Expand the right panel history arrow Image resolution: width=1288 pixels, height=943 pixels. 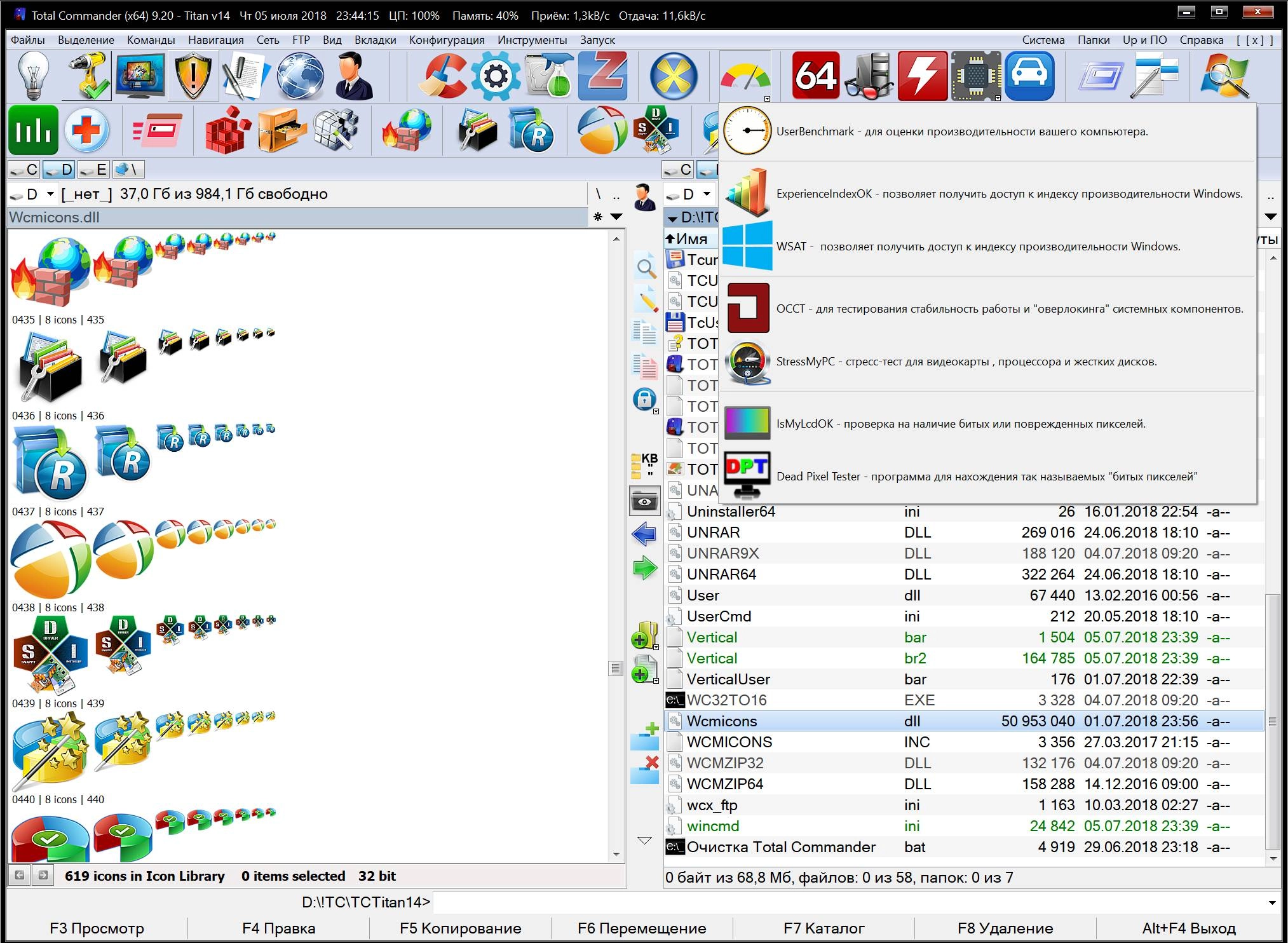tap(1271, 217)
